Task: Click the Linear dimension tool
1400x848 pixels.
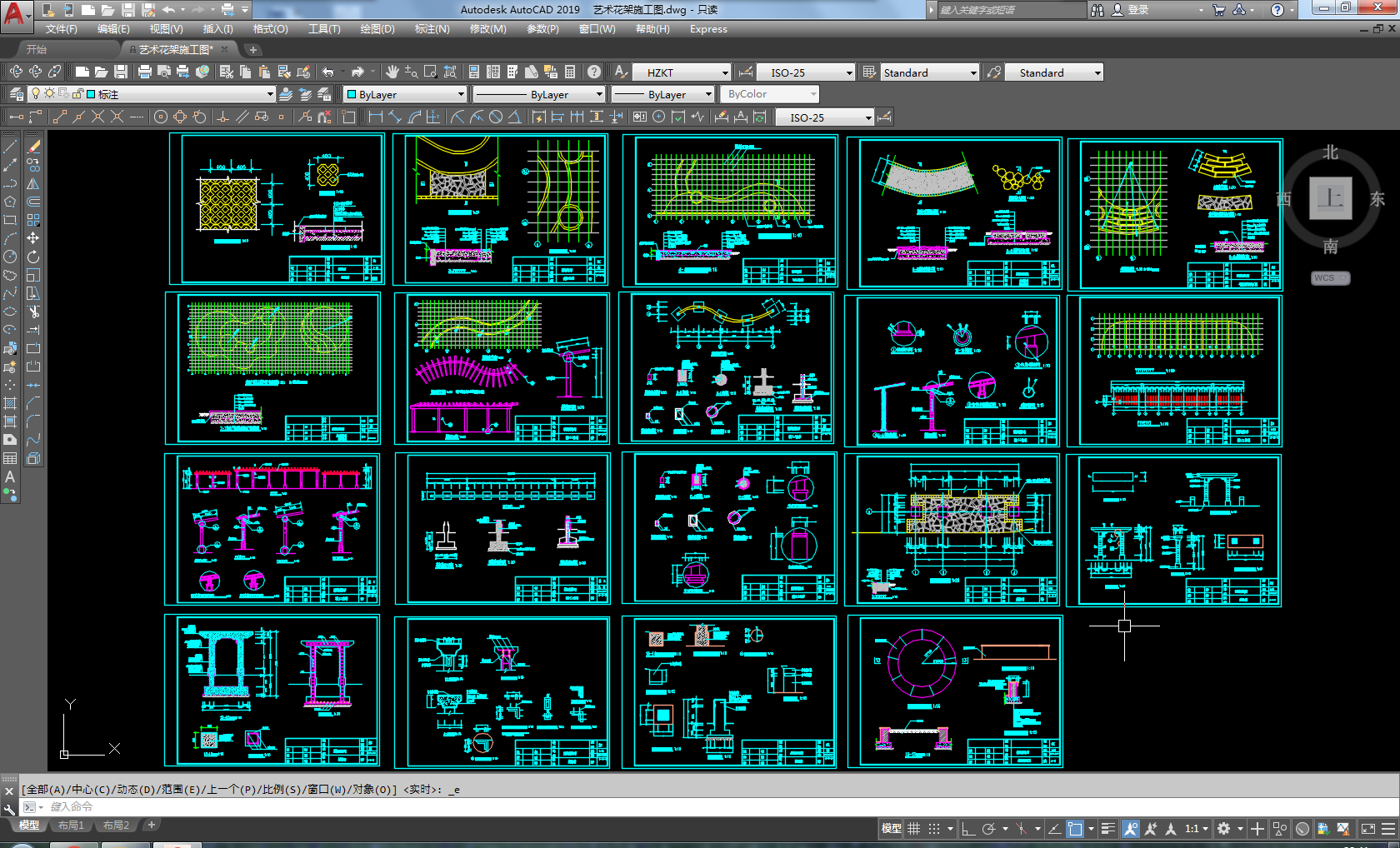Action: 376,117
